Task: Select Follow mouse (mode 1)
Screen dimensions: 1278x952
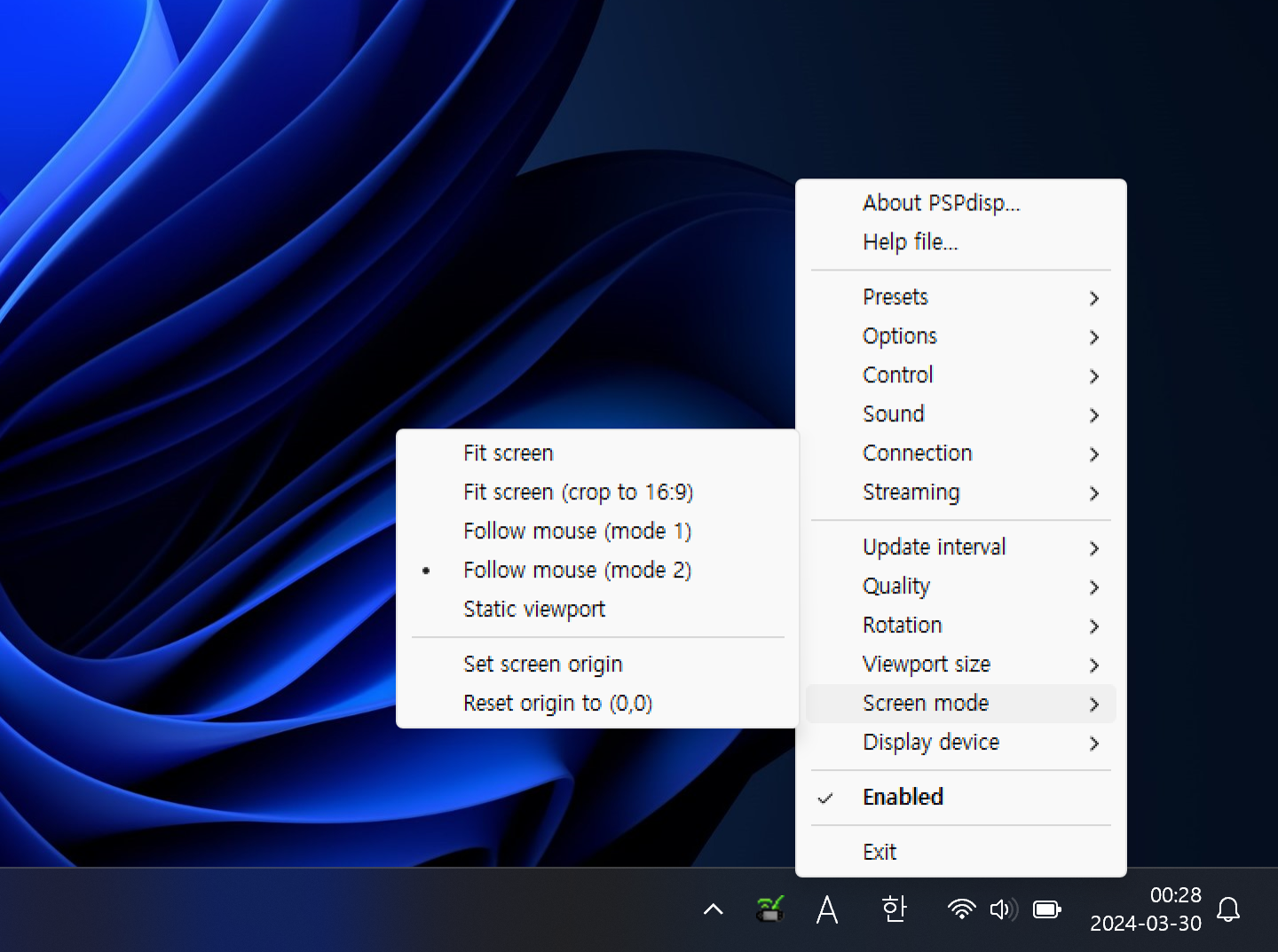Action: pyautogui.click(x=597, y=531)
